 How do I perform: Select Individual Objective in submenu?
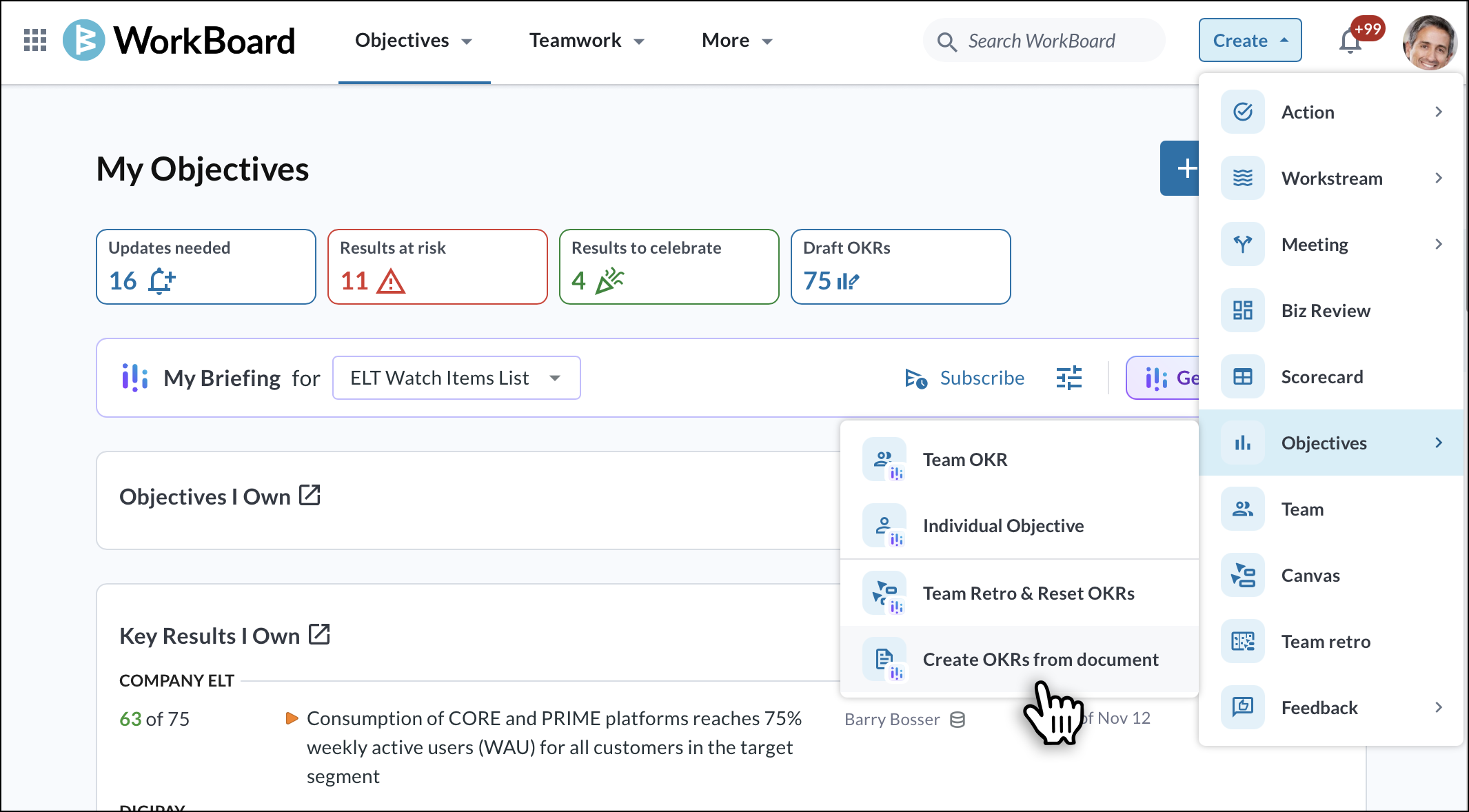(1020, 525)
